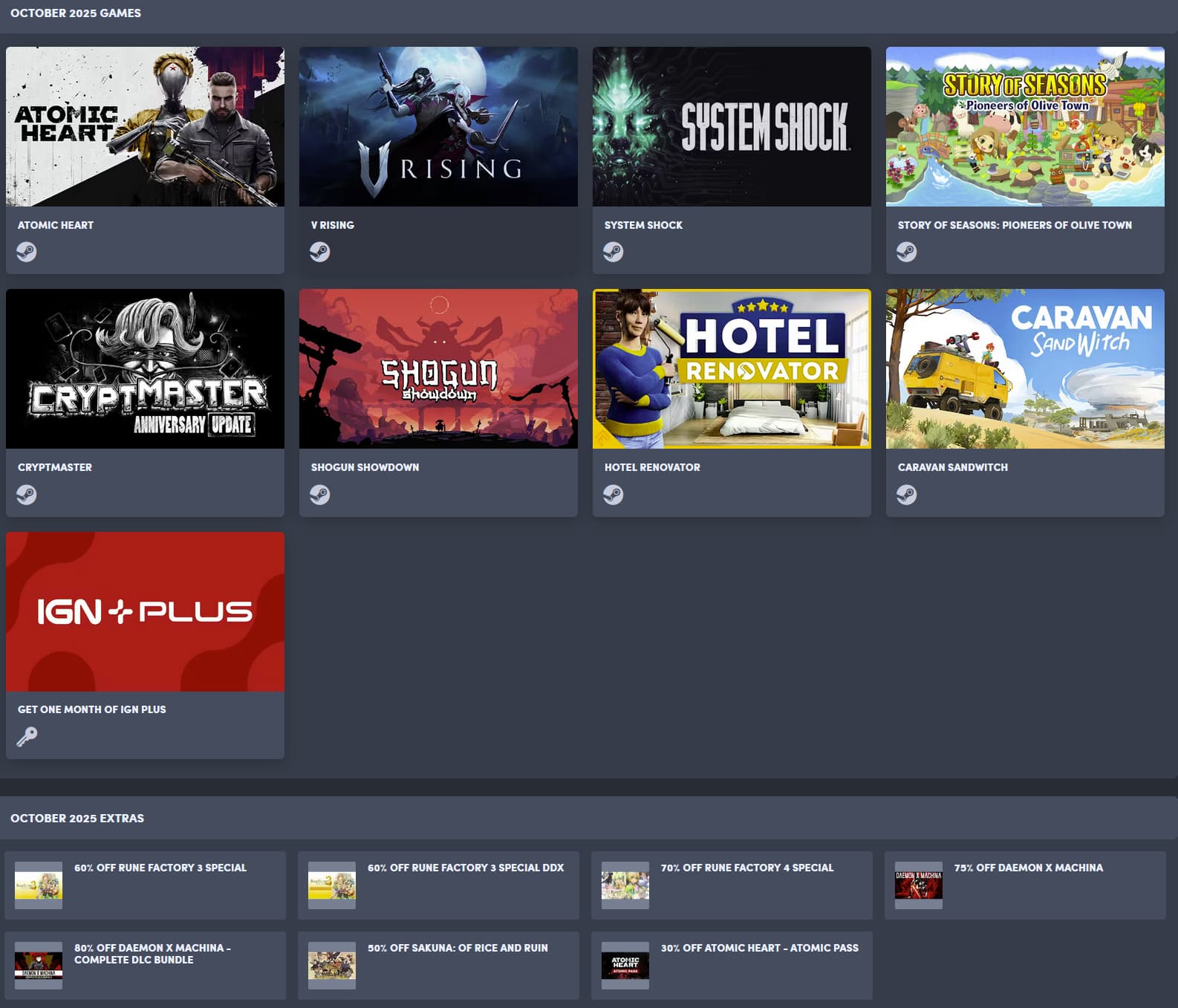Open 30% off Atomic Heart Atomic Pass

point(759,948)
